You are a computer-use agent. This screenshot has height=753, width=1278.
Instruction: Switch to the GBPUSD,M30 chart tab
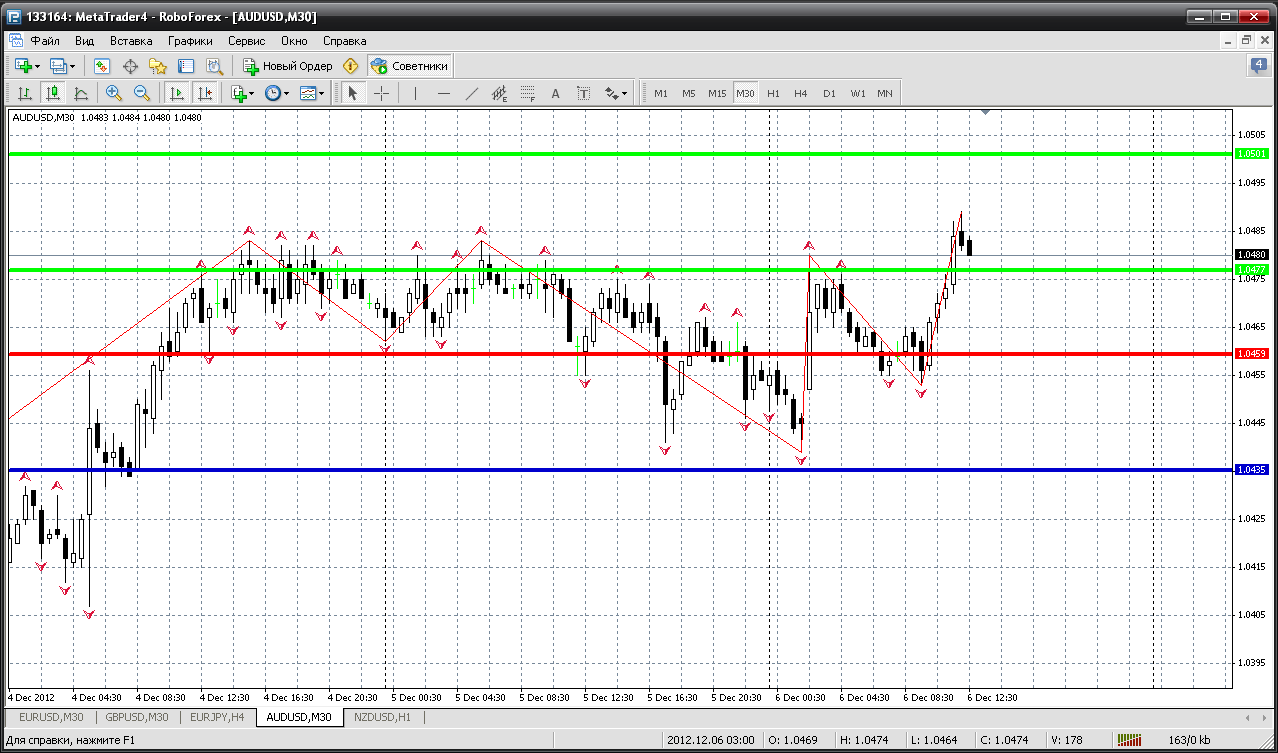136,717
